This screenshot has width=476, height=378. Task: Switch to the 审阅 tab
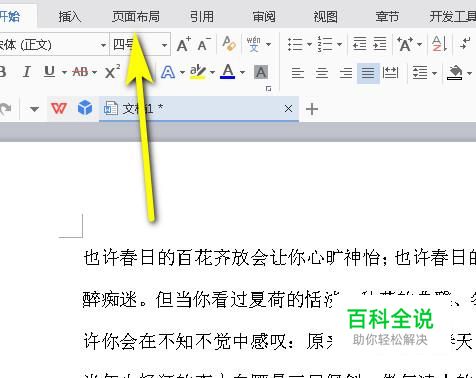click(264, 16)
